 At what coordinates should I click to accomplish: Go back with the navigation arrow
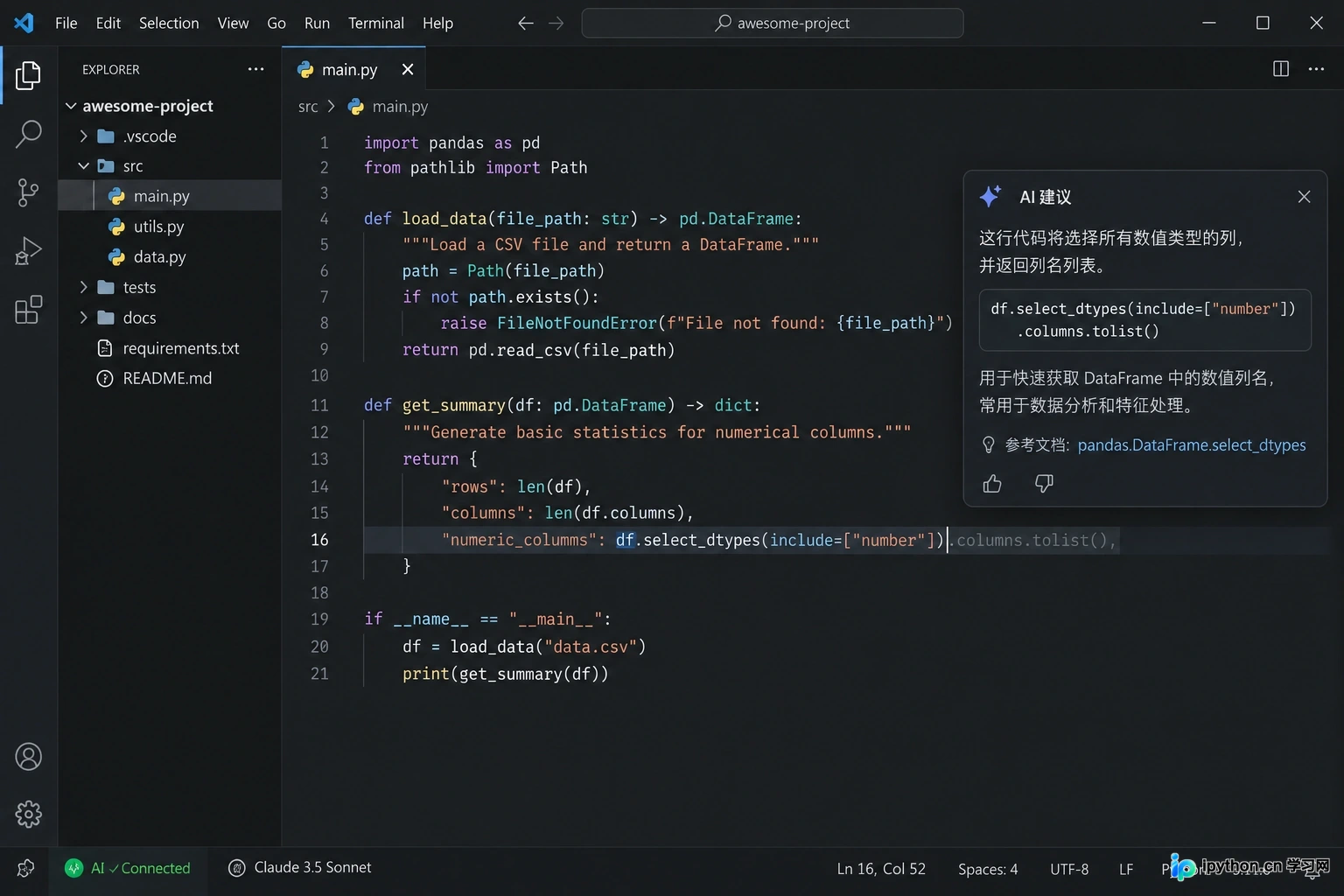(x=525, y=24)
